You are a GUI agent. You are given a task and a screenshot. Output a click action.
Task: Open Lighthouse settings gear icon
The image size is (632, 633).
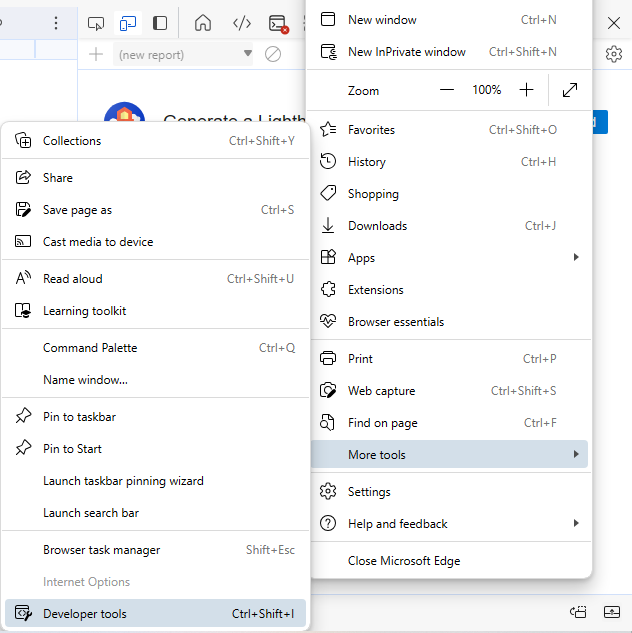point(613,54)
